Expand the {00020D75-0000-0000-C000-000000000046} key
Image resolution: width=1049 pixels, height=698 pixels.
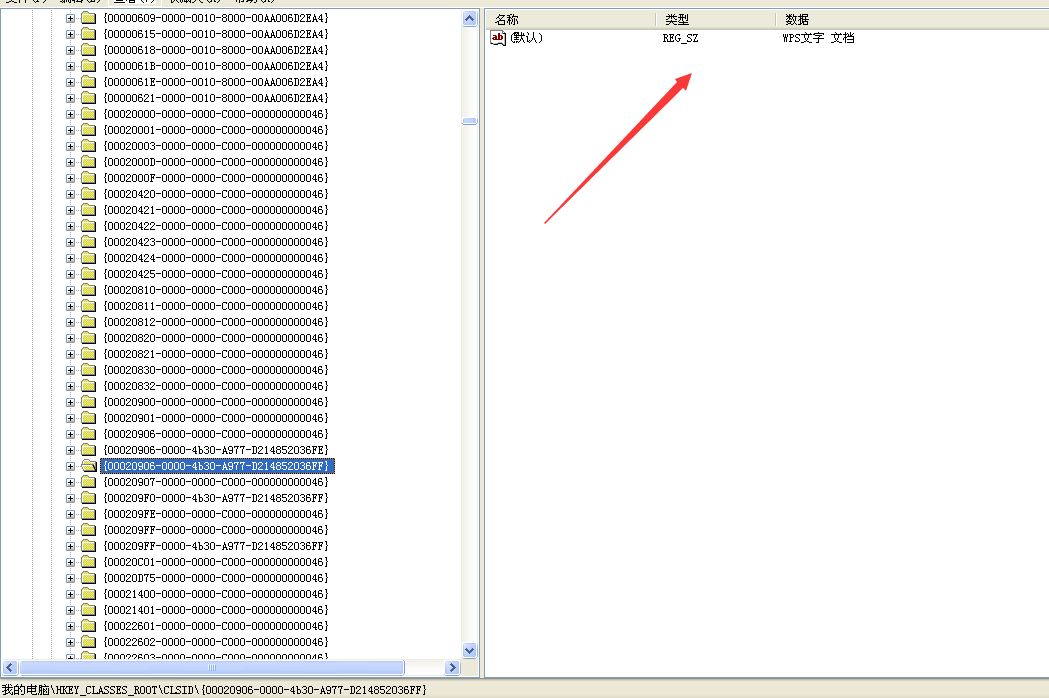coord(71,578)
